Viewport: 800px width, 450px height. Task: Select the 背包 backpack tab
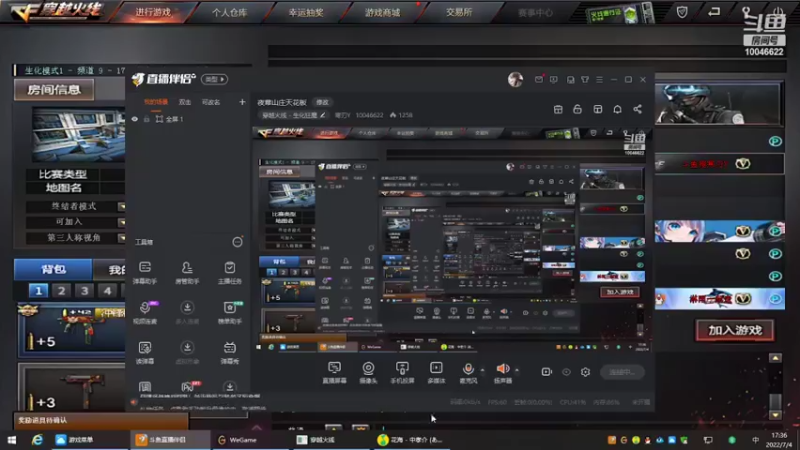[x=53, y=269]
